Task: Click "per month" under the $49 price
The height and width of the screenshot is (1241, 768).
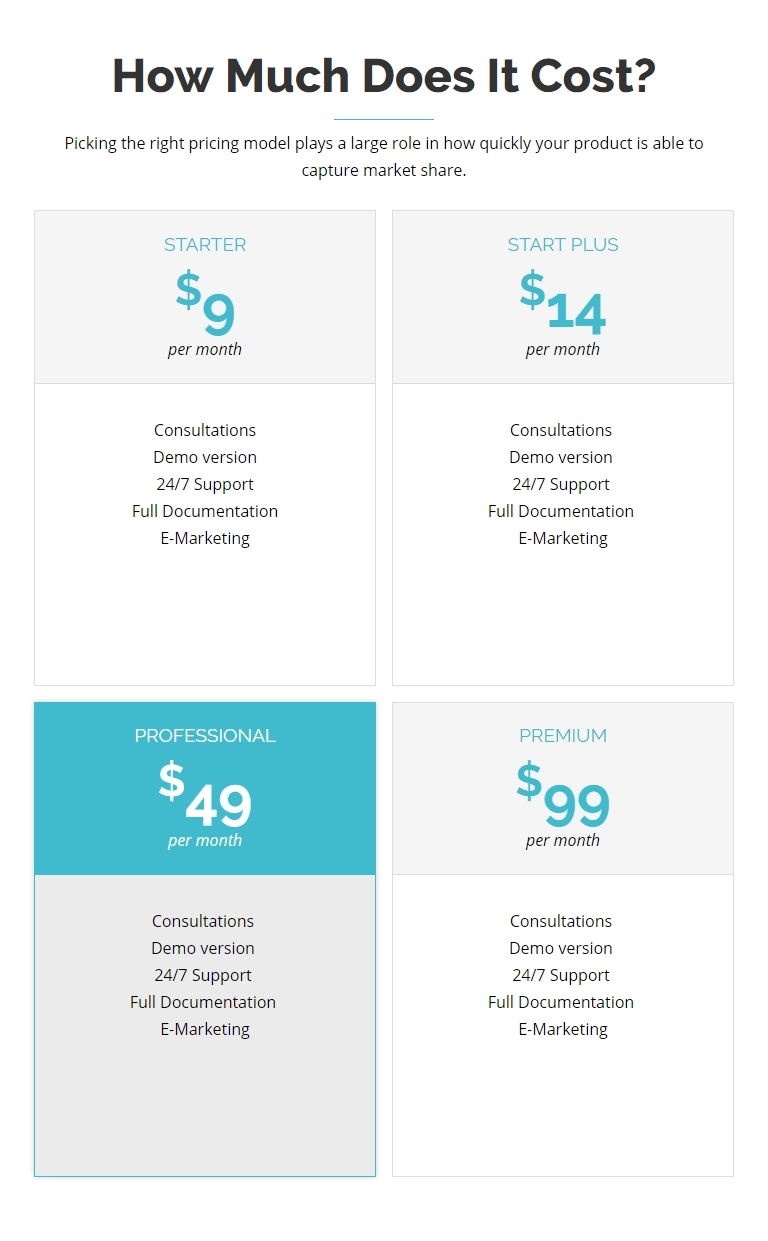Action: pyautogui.click(x=205, y=841)
